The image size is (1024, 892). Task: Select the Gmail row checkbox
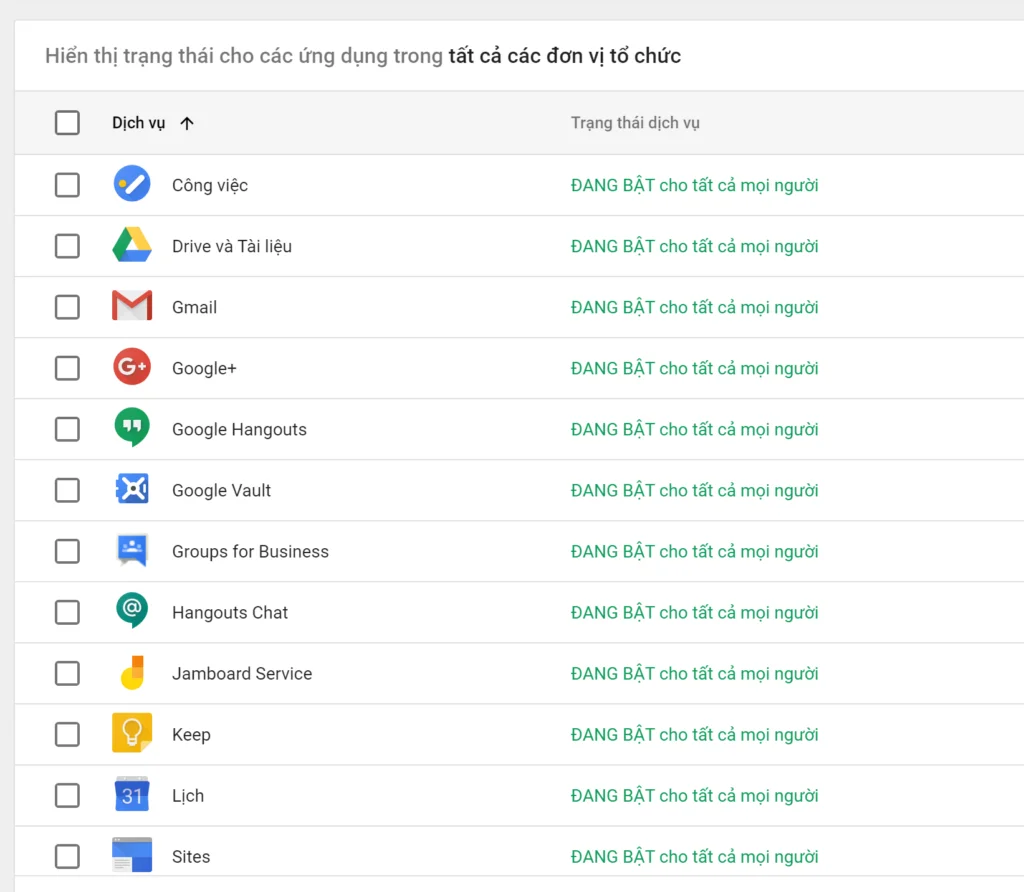click(x=67, y=307)
